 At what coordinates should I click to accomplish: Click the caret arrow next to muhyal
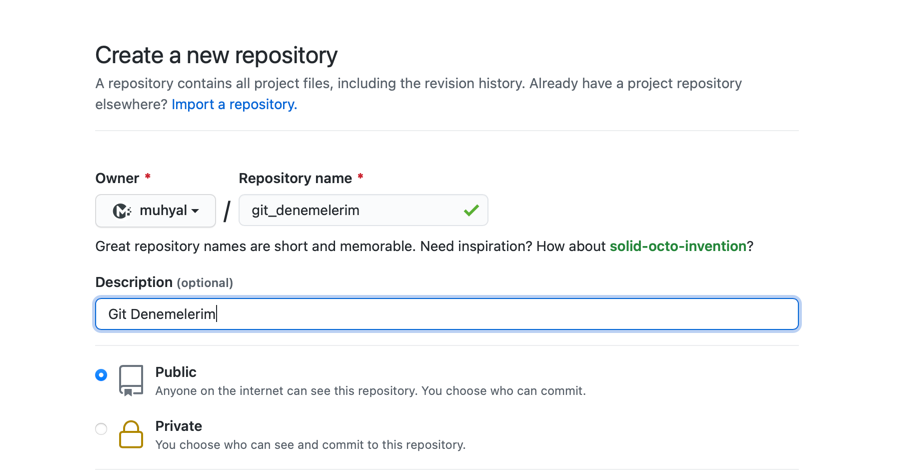pyautogui.click(x=195, y=211)
